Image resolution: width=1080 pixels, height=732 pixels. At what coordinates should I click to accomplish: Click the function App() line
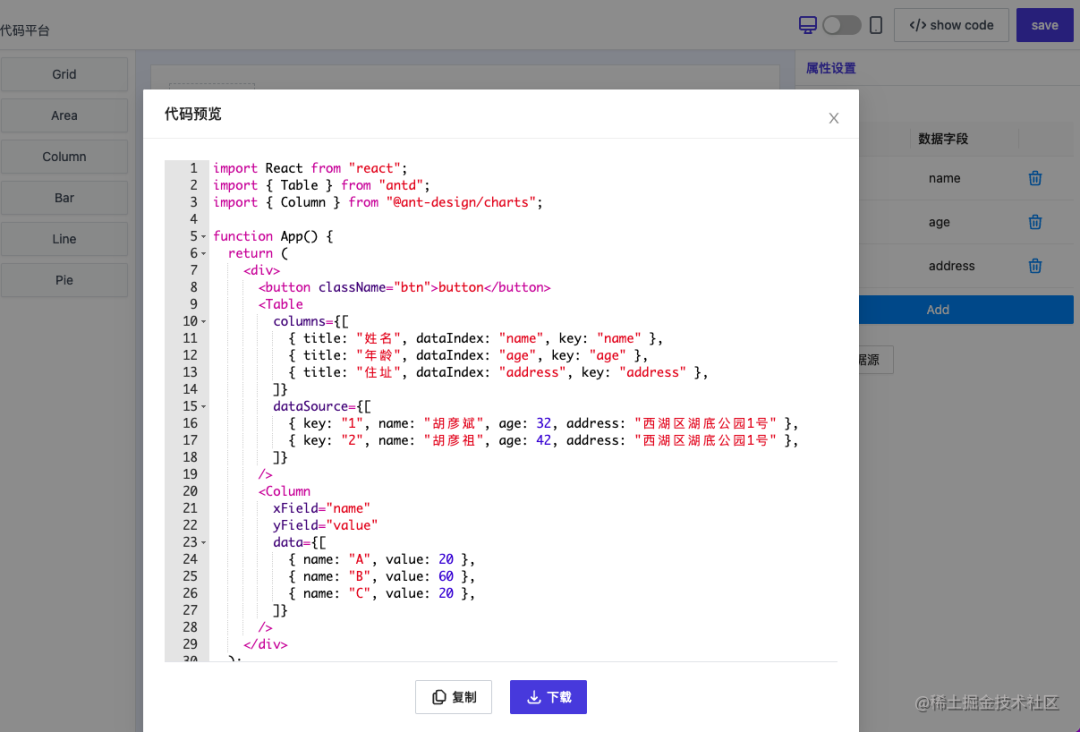pyautogui.click(x=273, y=236)
